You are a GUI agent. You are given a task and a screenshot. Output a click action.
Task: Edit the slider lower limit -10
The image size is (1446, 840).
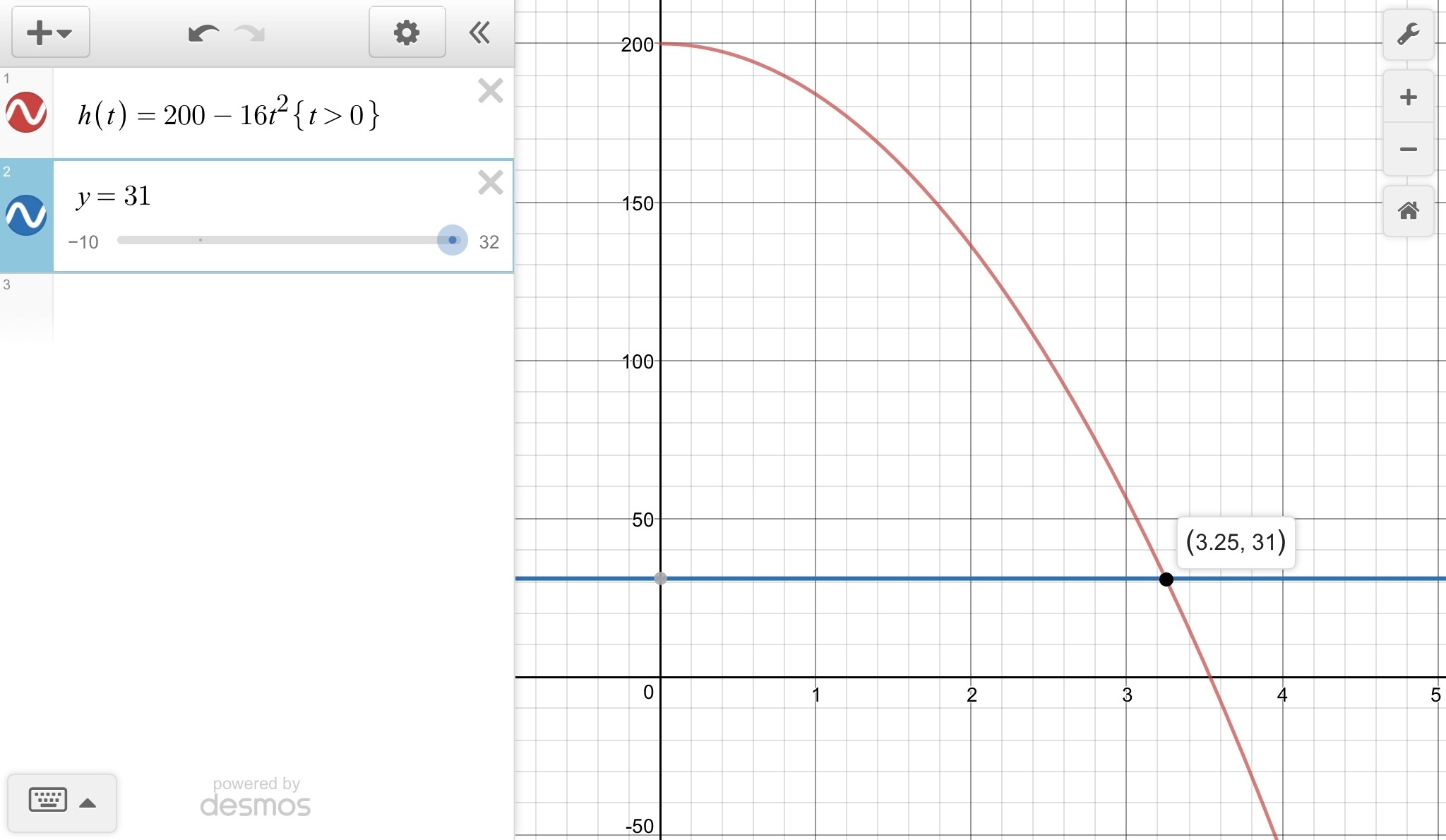tap(83, 242)
